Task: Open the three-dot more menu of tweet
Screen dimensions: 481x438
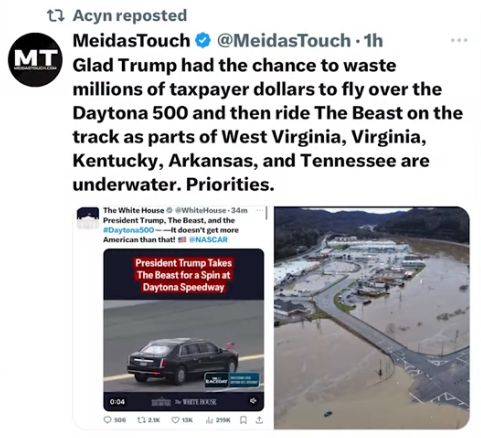Action: [459, 40]
